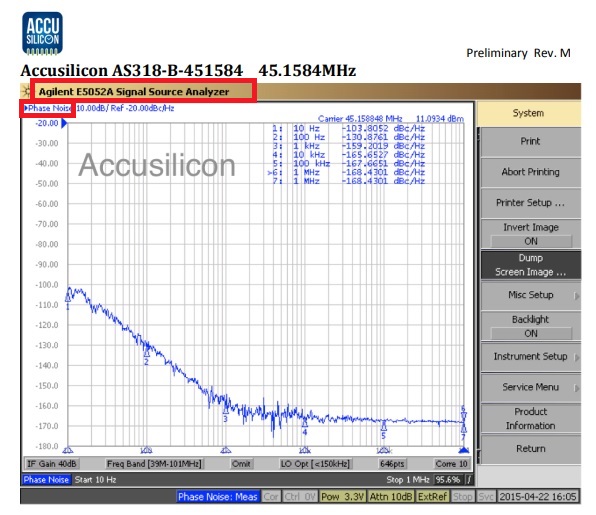Screen dimensions: 596x515
Task: Click the 646pts status field
Action: point(392,464)
